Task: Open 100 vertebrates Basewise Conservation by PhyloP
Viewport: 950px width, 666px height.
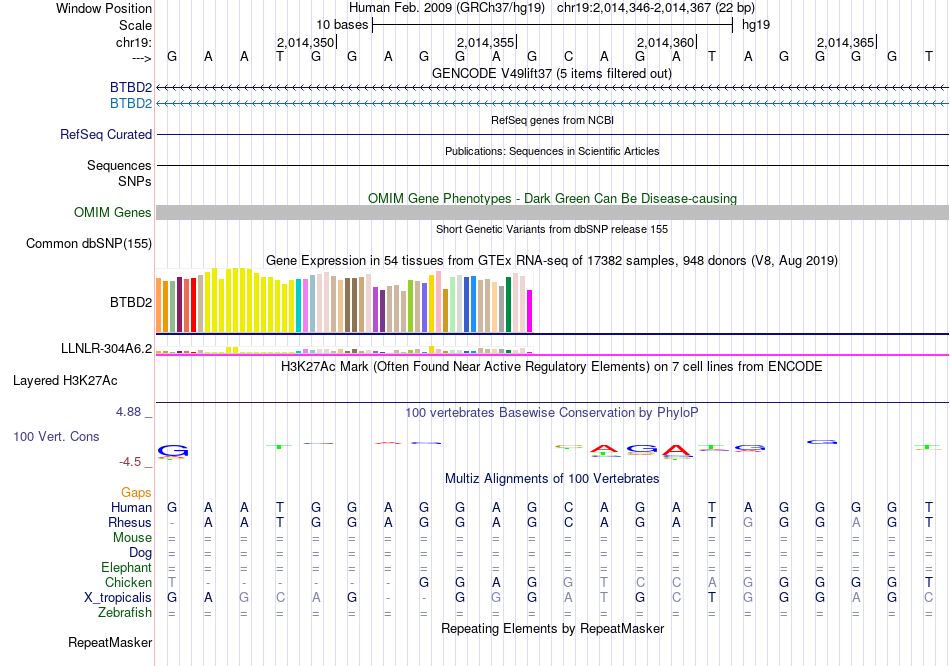Action: 552,413
